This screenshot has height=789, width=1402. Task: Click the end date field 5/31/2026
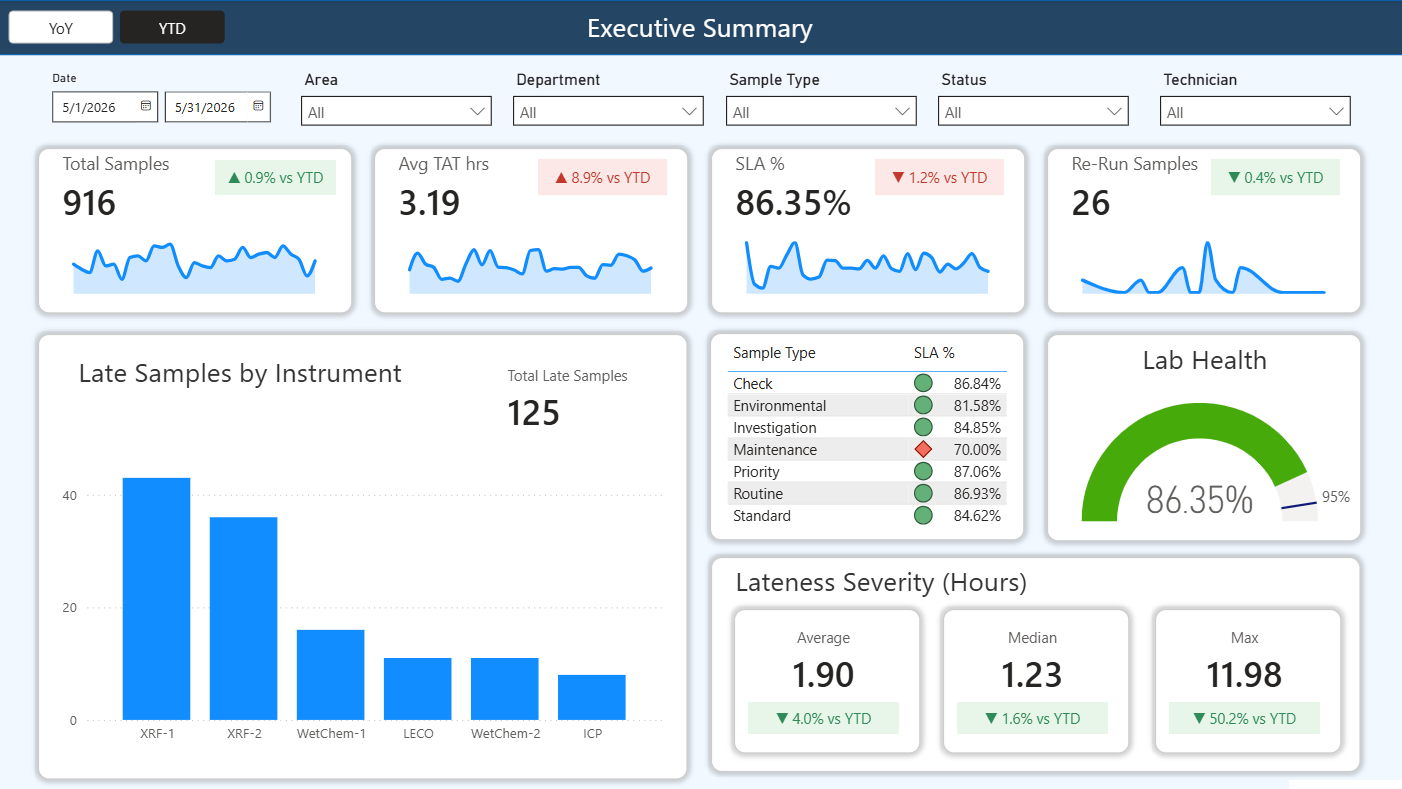(218, 107)
